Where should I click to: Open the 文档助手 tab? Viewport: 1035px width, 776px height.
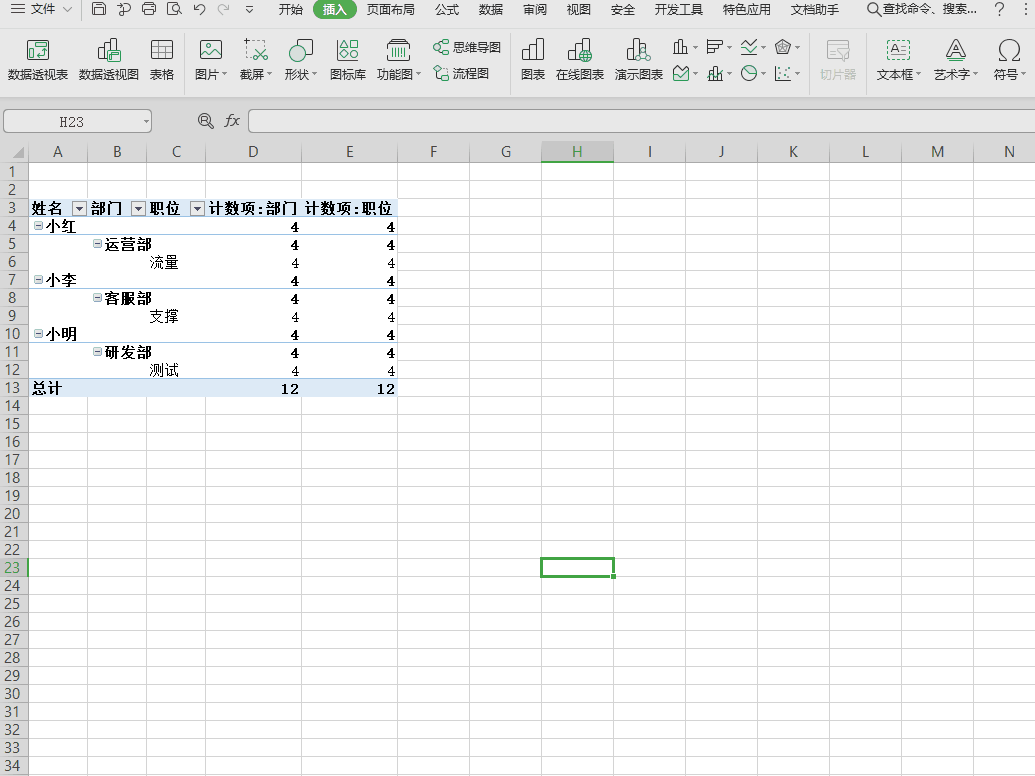coord(815,10)
